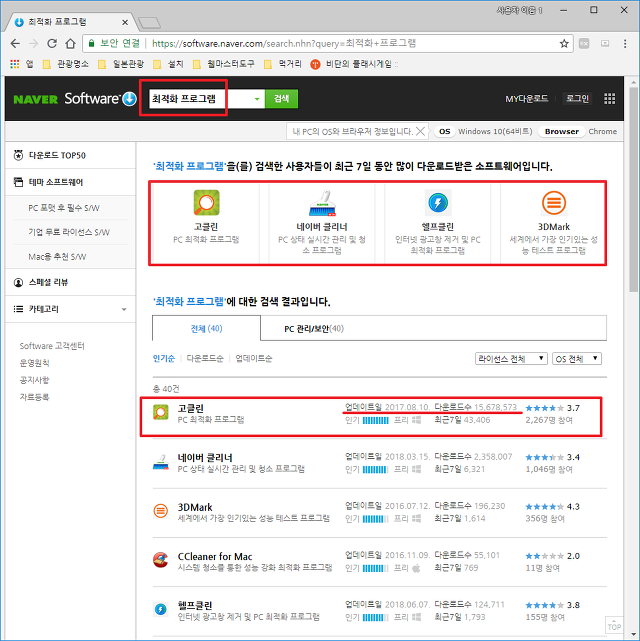Open 설치 bookmark folder
Viewport: 640px width, 641px height.
coord(168,64)
